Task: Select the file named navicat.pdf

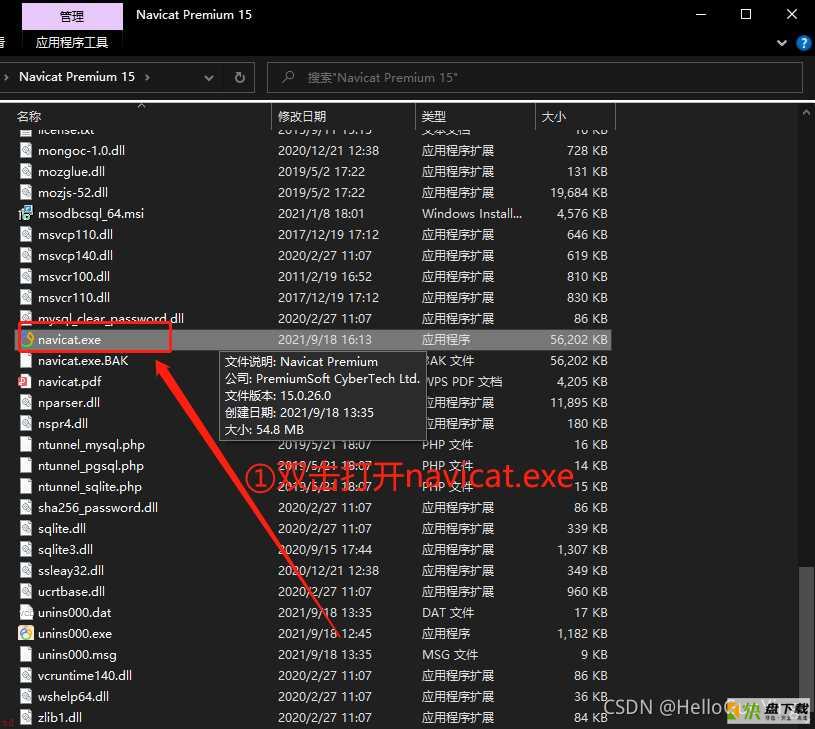Action: pos(70,382)
